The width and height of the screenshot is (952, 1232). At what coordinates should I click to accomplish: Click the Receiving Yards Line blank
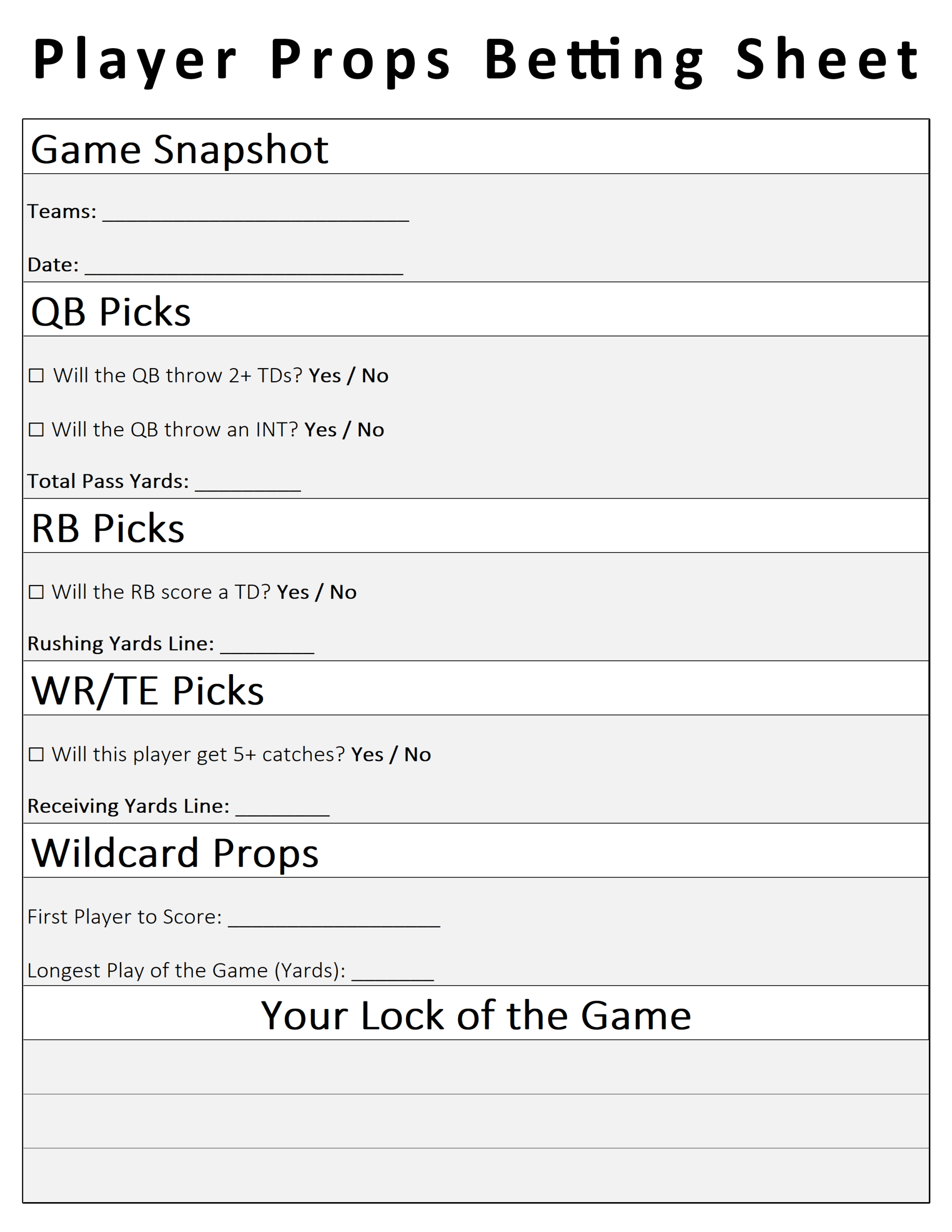(282, 808)
